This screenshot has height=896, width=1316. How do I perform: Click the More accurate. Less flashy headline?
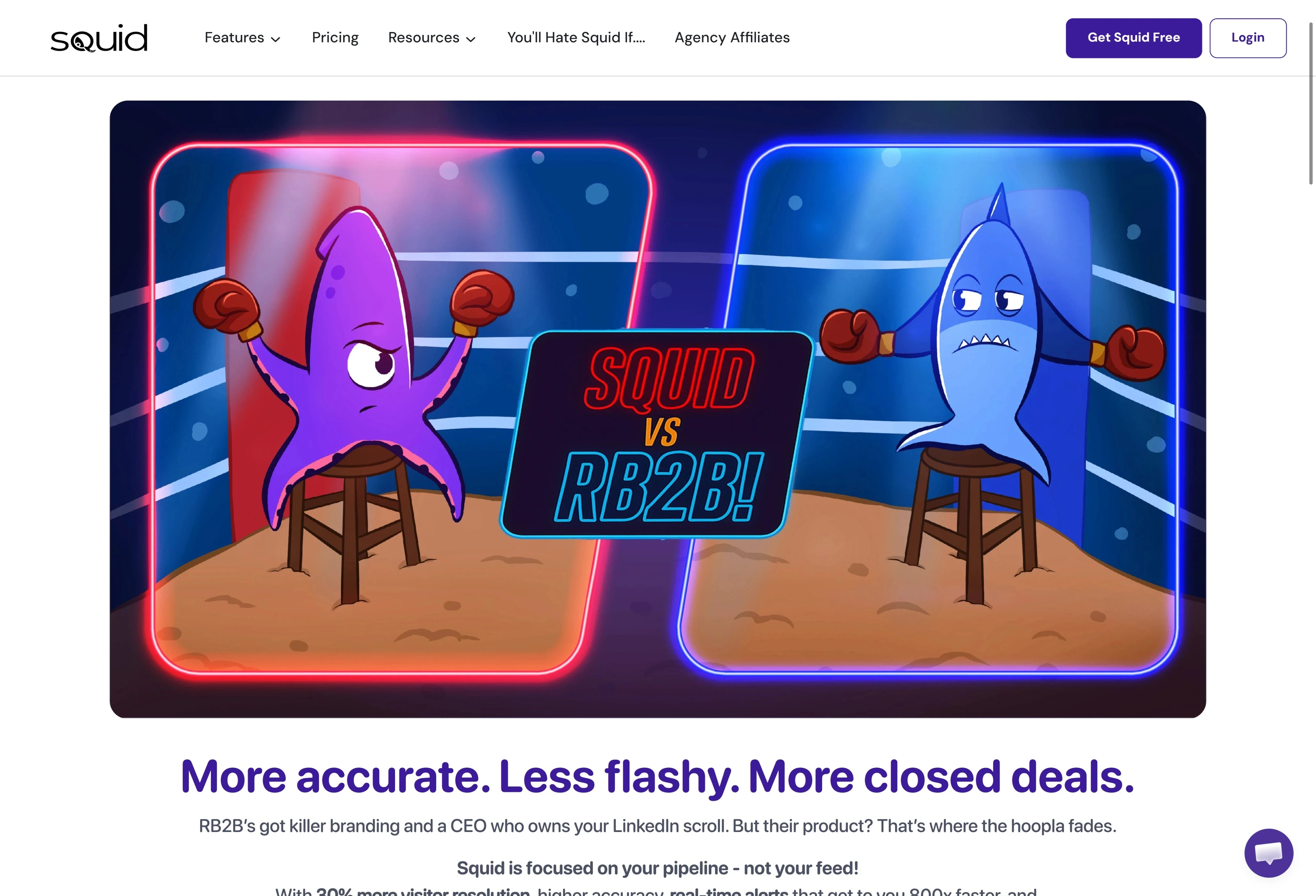pos(658,776)
